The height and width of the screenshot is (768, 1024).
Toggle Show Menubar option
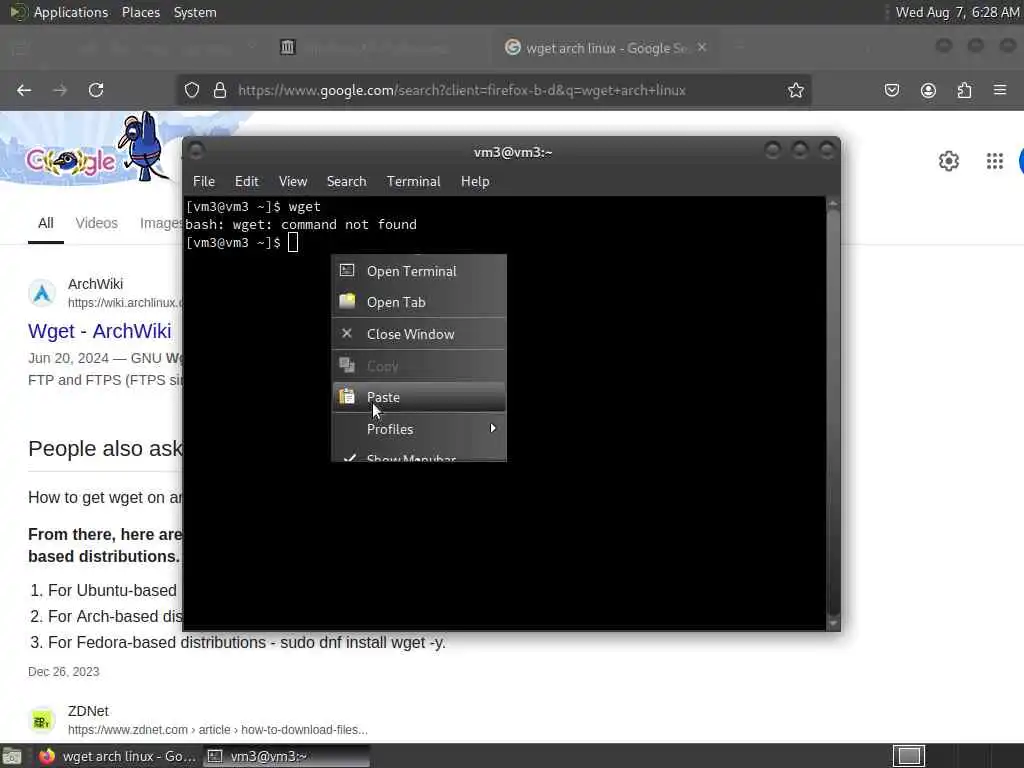point(419,455)
